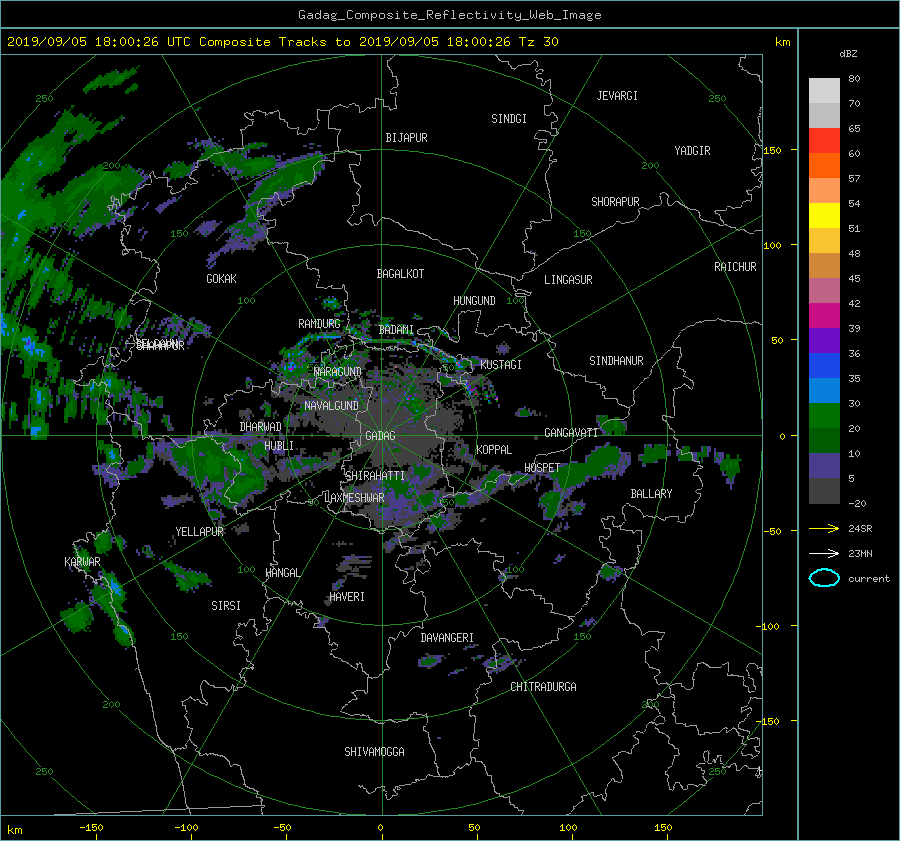Image resolution: width=900 pixels, height=841 pixels.
Task: Click the JEVARGI place label
Action: 617,96
